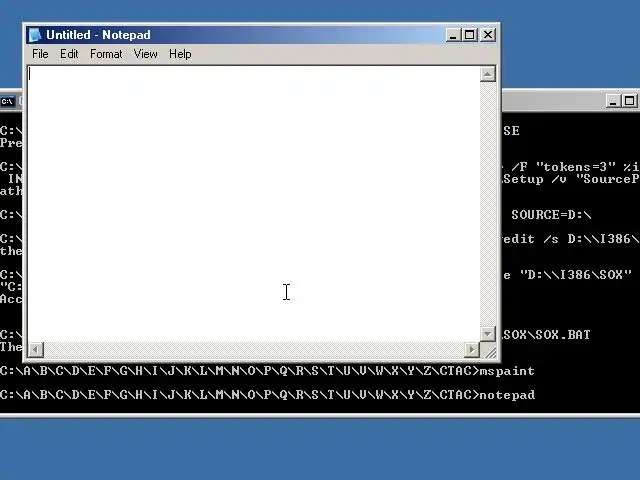Click Notepad horizontal scrollbar right arrow
The image size is (640, 480).
[x=472, y=350]
